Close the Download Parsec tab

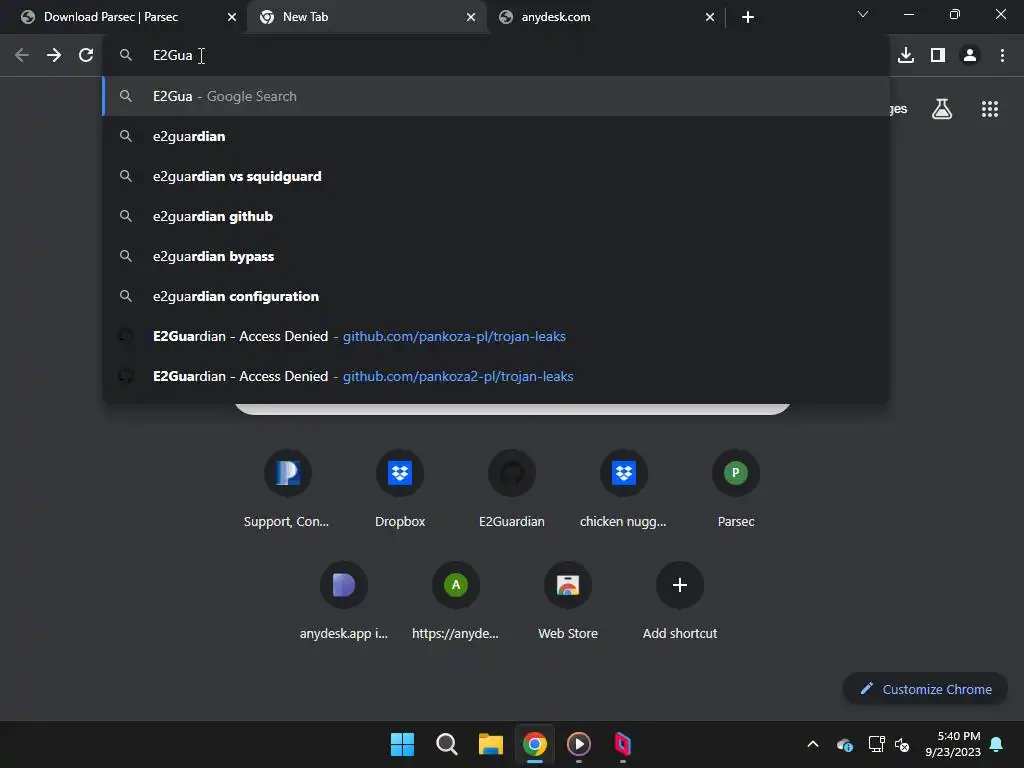click(x=232, y=18)
